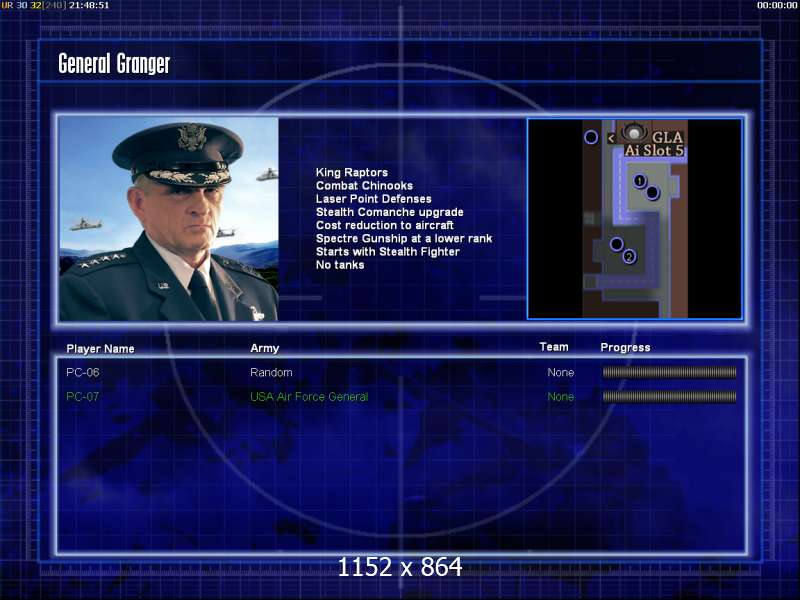Click PC-06 team value None

pyautogui.click(x=561, y=372)
